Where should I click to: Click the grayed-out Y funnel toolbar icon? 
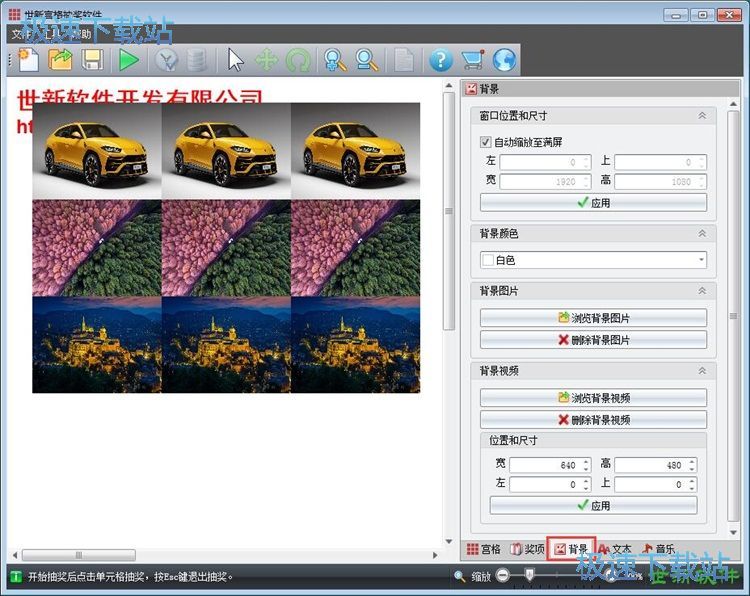pos(166,61)
